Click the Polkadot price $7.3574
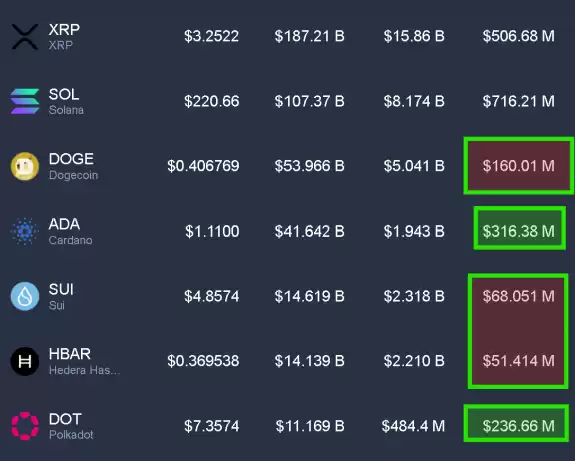This screenshot has width=575, height=461. [212, 426]
